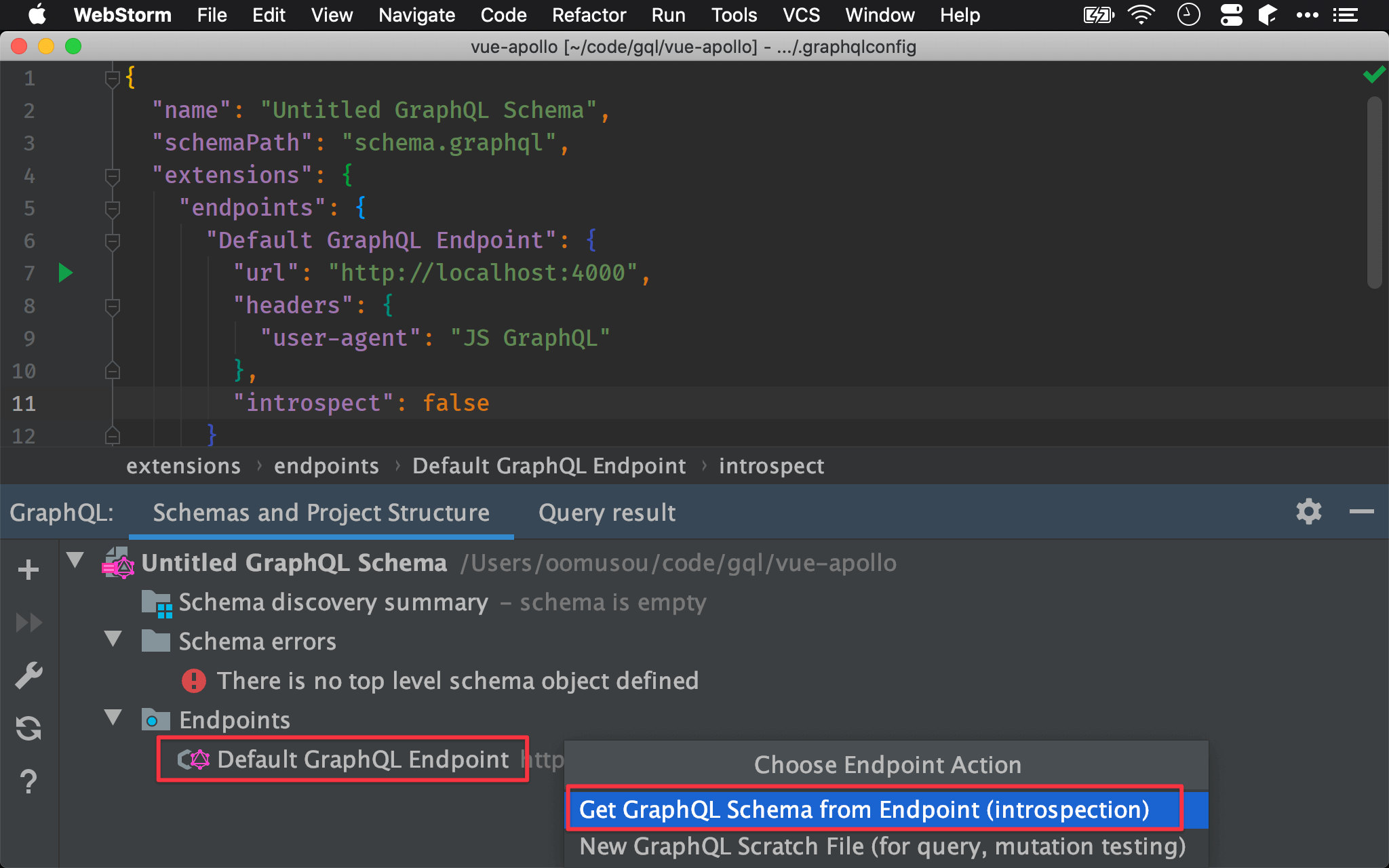Click the false value of introspect
The height and width of the screenshot is (868, 1389).
click(x=456, y=403)
